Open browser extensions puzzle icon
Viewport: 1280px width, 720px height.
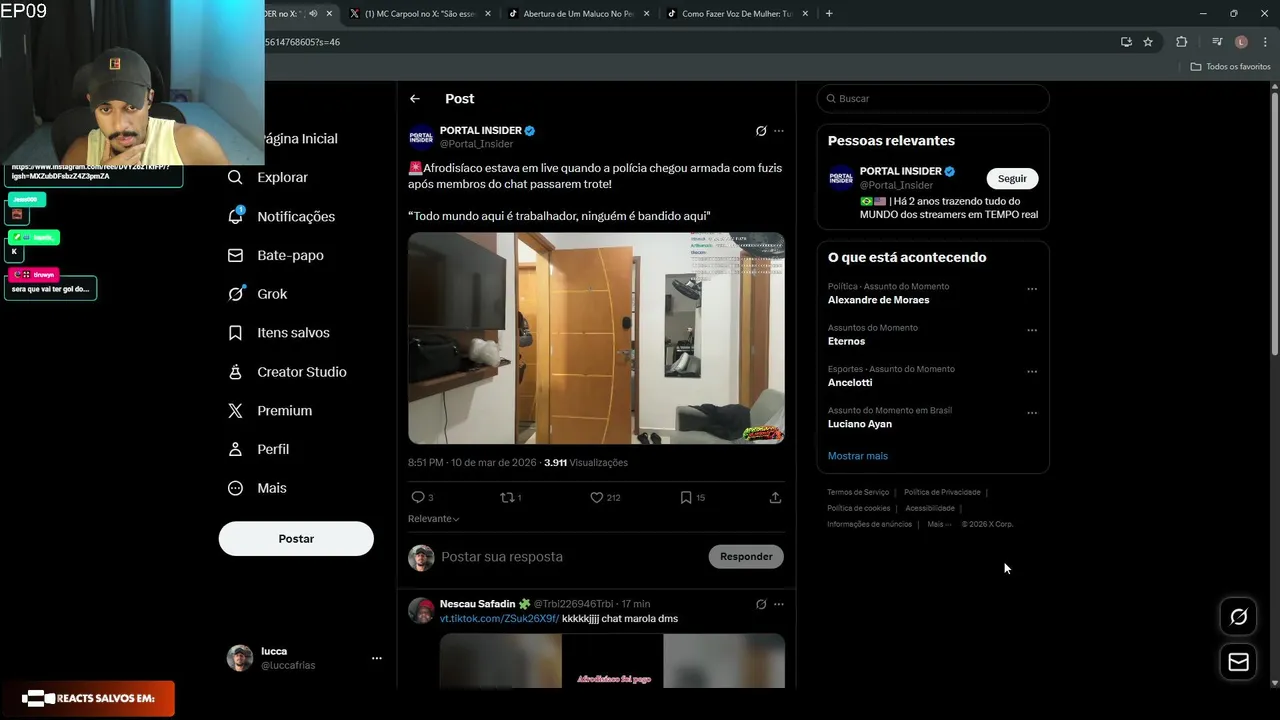click(1182, 42)
